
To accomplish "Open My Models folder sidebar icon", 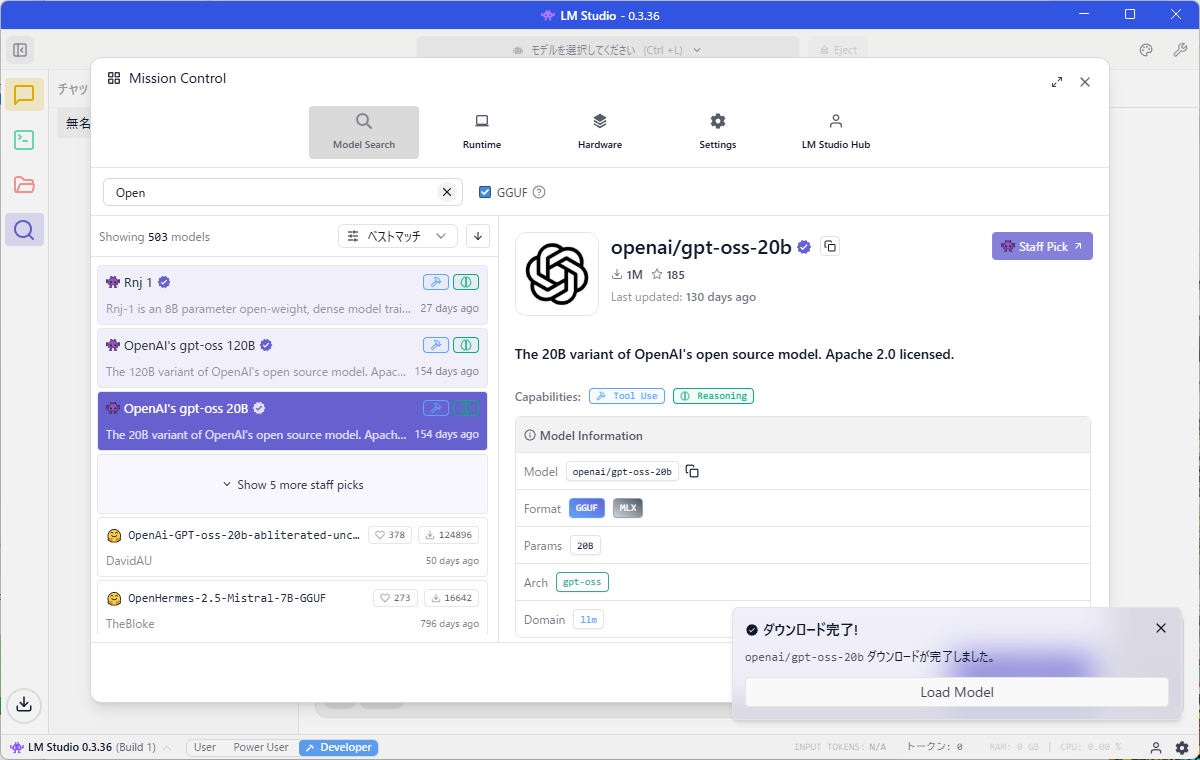I will click(24, 185).
